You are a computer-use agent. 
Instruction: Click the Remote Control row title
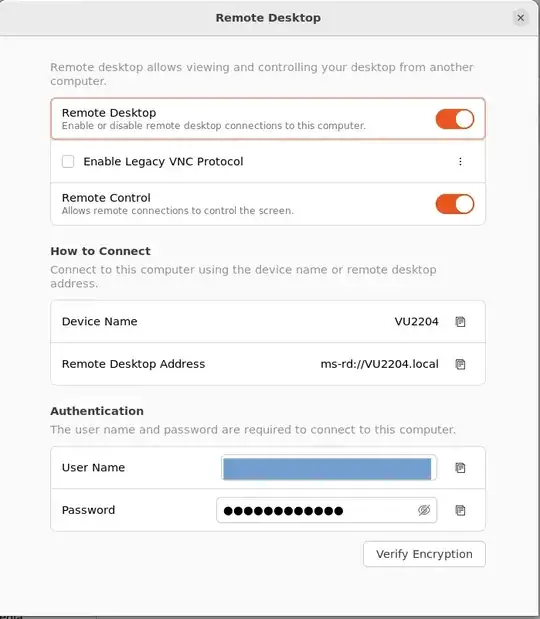[x=106, y=198]
